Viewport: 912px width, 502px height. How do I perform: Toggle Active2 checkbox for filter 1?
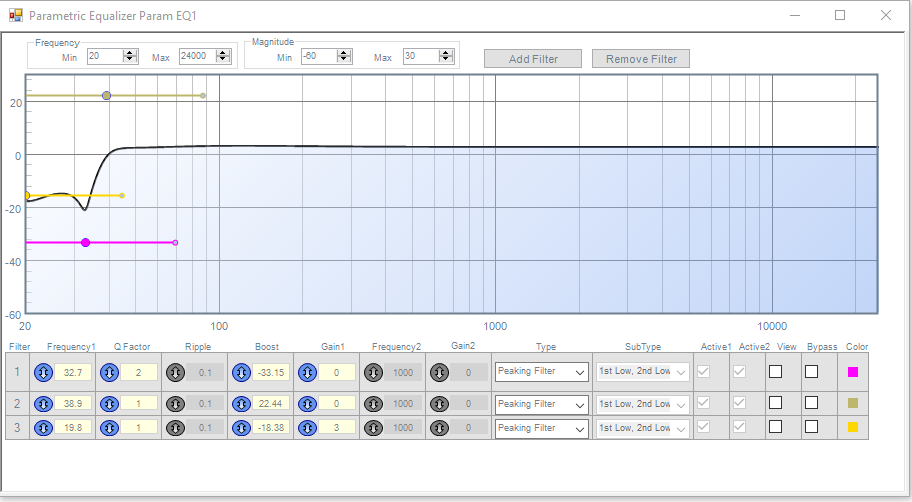[x=739, y=371]
